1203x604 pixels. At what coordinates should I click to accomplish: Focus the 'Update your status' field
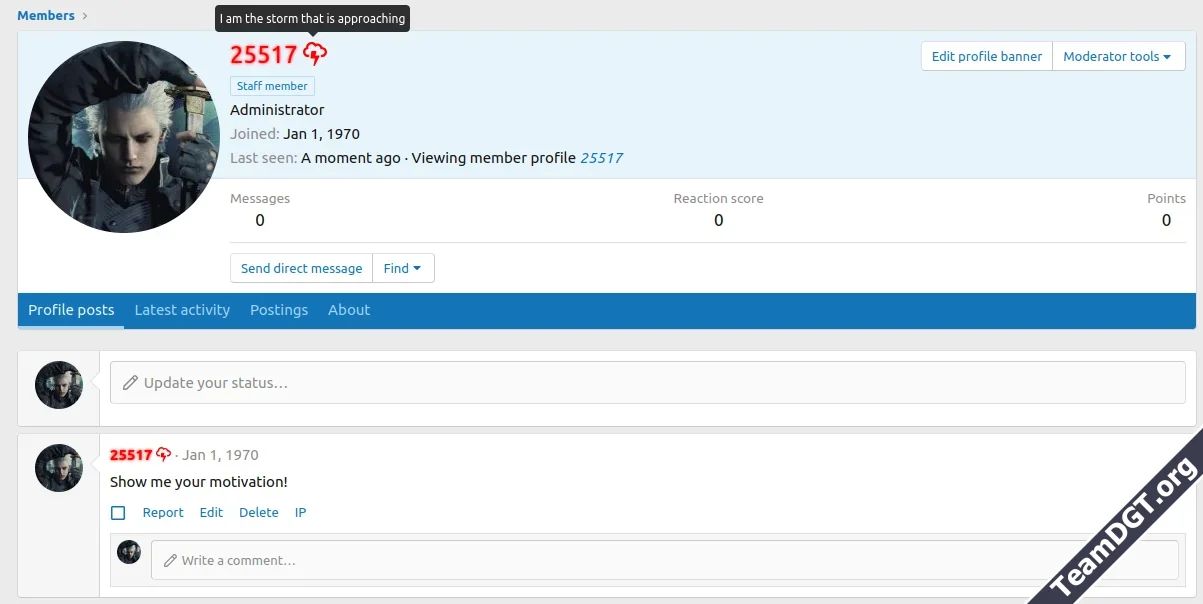point(647,383)
